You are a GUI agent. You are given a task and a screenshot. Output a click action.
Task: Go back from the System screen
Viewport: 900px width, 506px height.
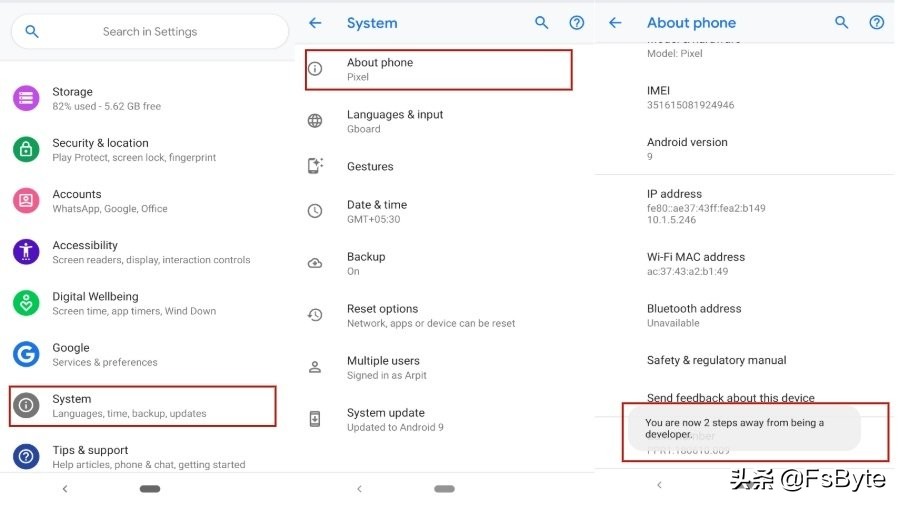(x=315, y=22)
